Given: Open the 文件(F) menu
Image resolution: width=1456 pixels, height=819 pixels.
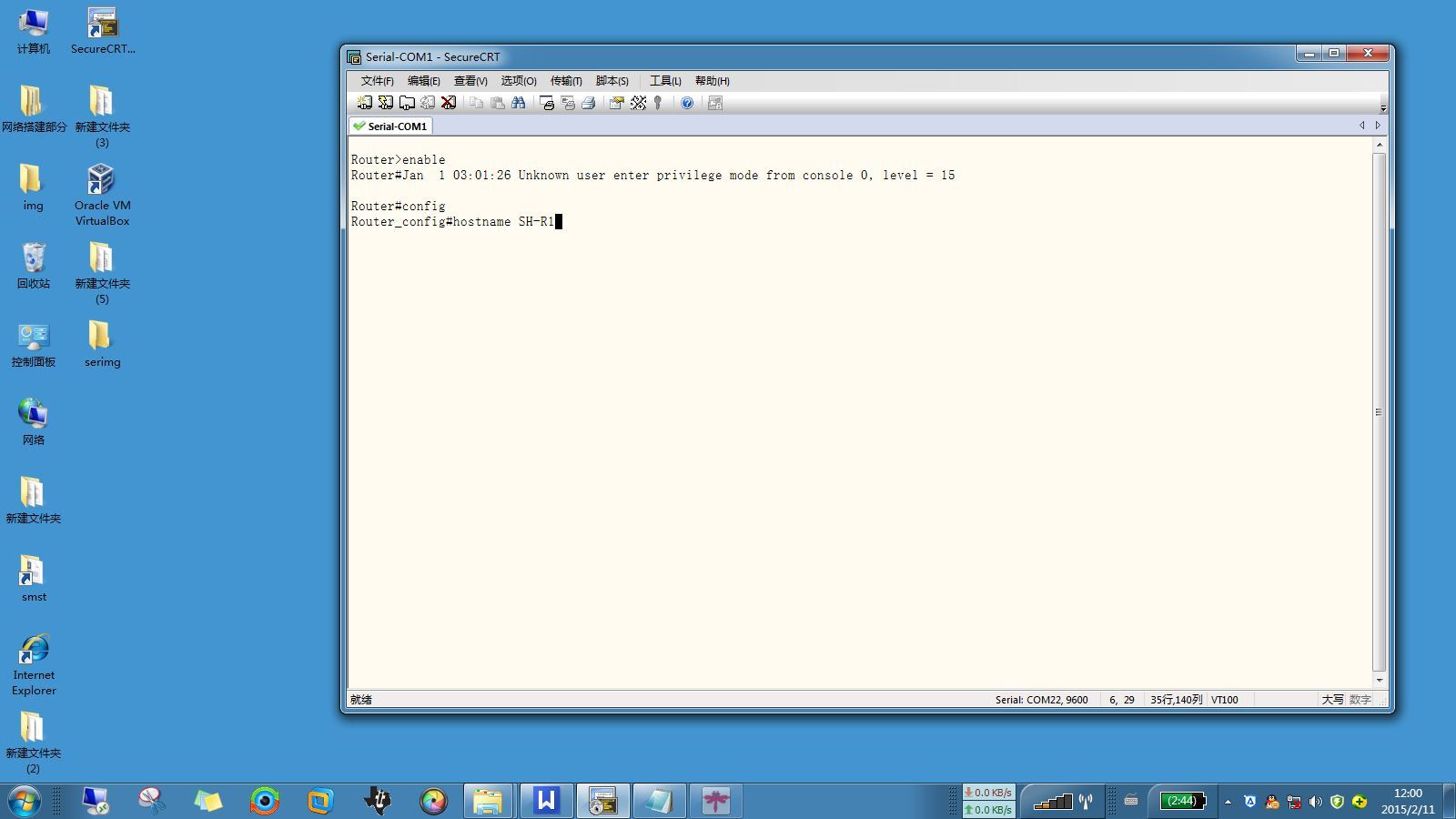Looking at the screenshot, I should pyautogui.click(x=377, y=81).
